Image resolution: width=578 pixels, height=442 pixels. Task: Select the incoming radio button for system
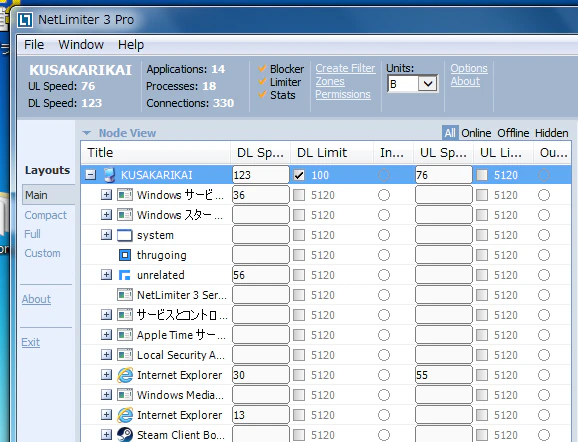pos(384,235)
